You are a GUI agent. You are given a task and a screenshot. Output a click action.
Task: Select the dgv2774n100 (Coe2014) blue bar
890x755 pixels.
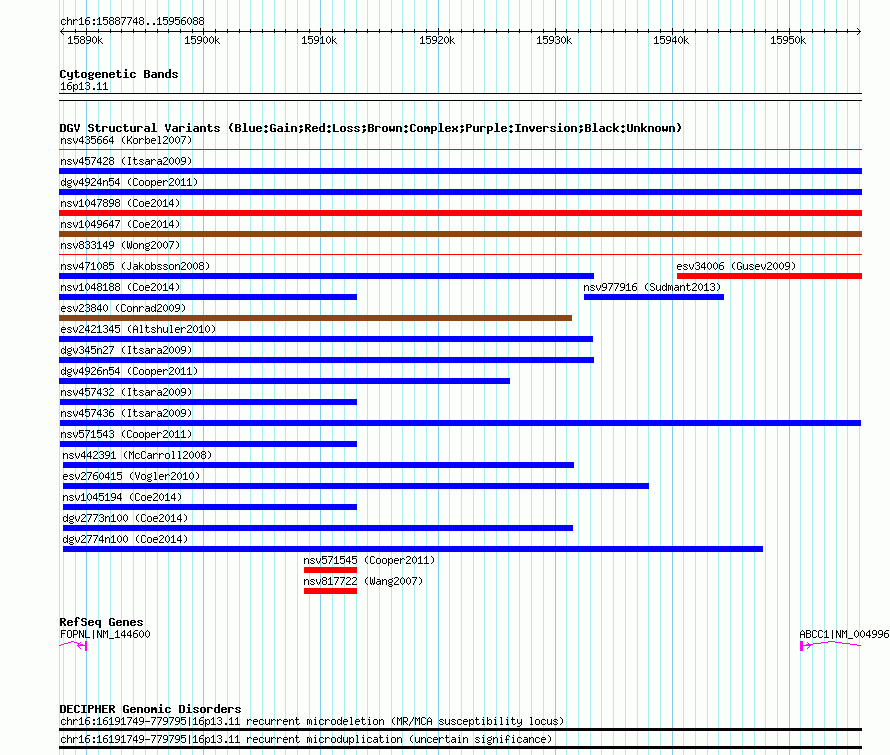point(413,549)
